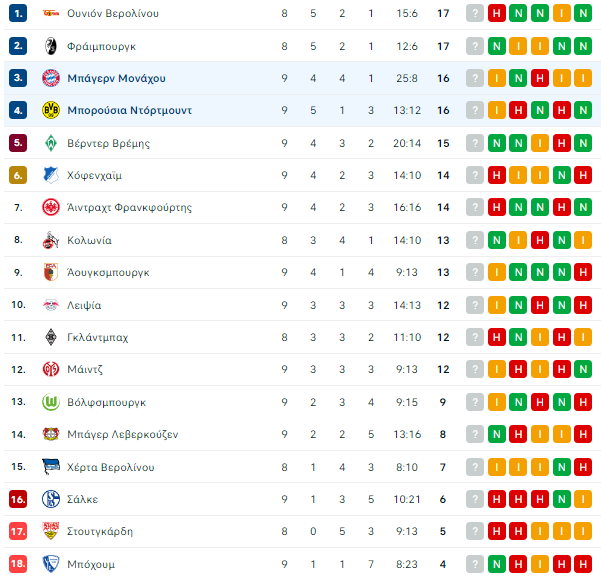
Task: Open the Bayern Munich crest icon
Action: 51,78
